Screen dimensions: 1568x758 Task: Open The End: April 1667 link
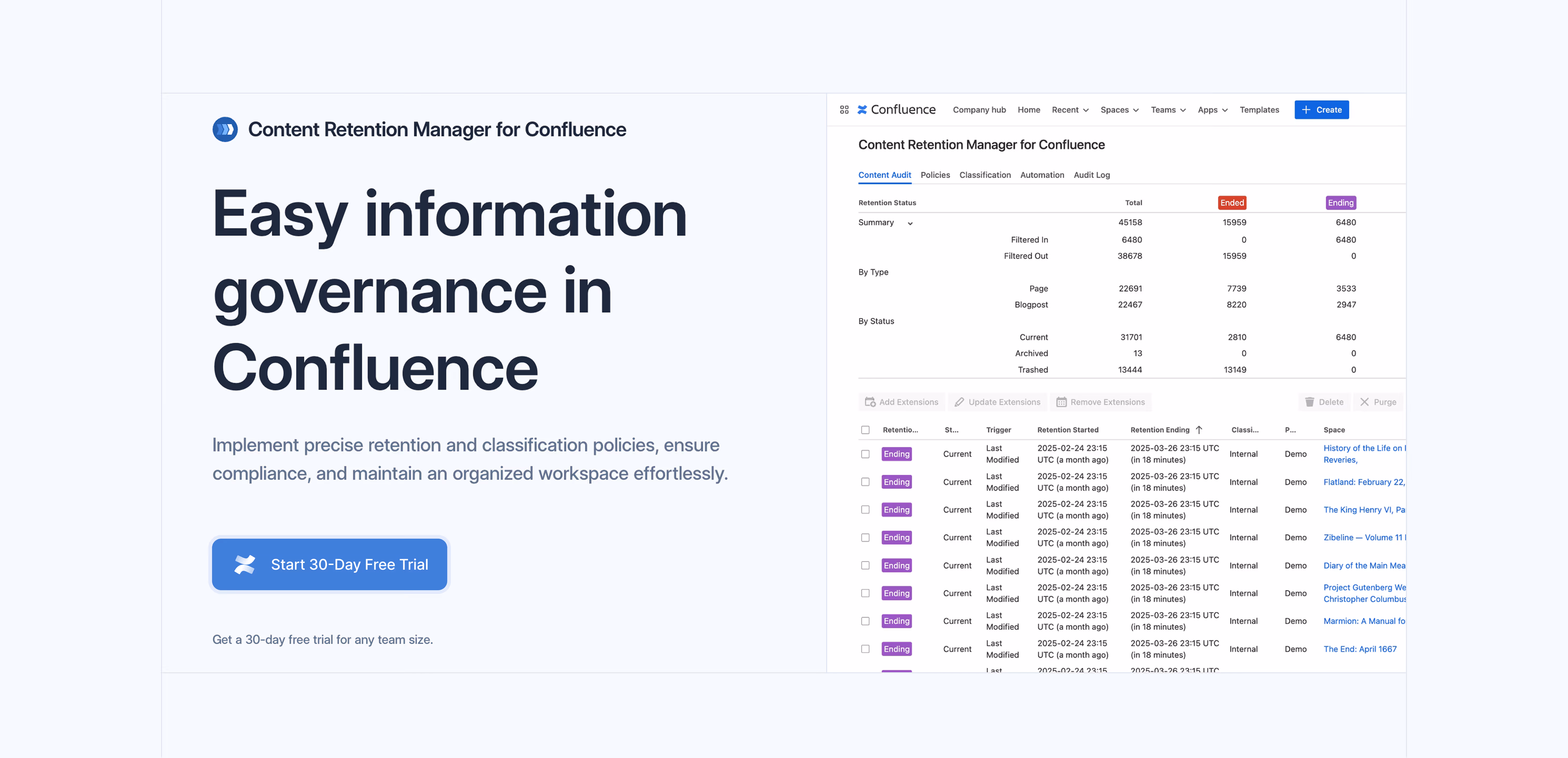(1360, 649)
